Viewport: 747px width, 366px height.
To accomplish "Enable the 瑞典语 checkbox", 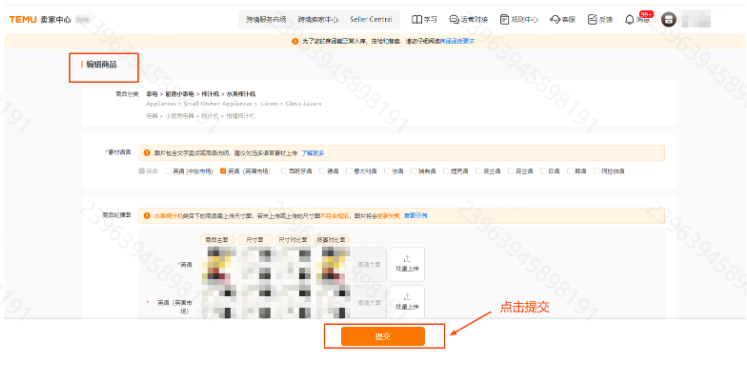I will 414,171.
